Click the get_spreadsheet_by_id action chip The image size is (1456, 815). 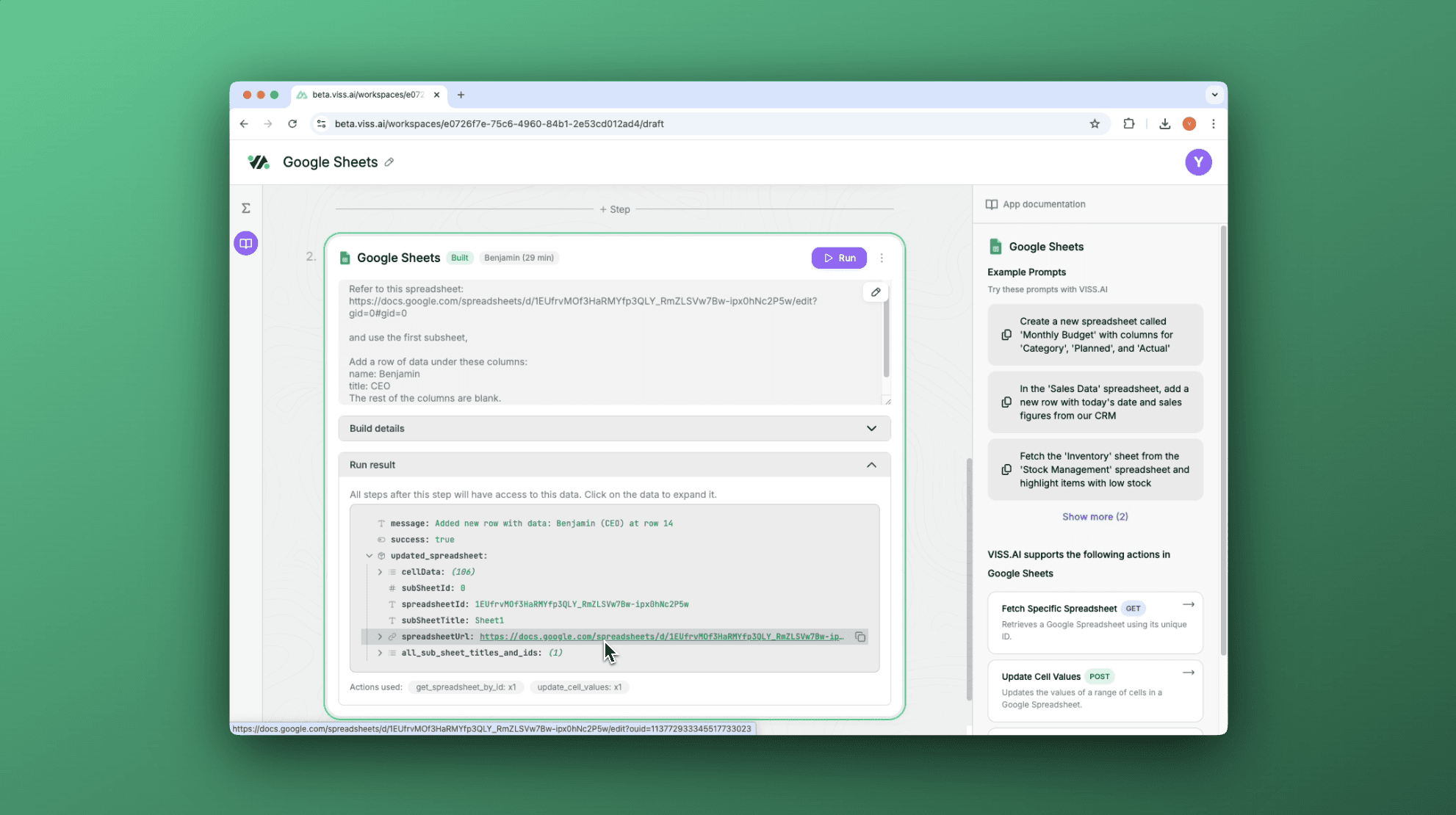click(466, 687)
